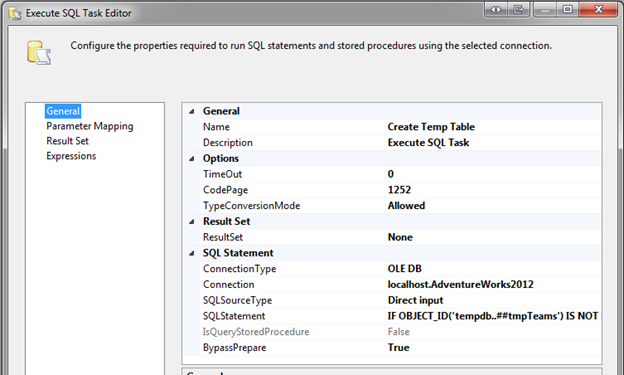Collapse the Result Set property category
The image size is (624, 375).
(191, 222)
